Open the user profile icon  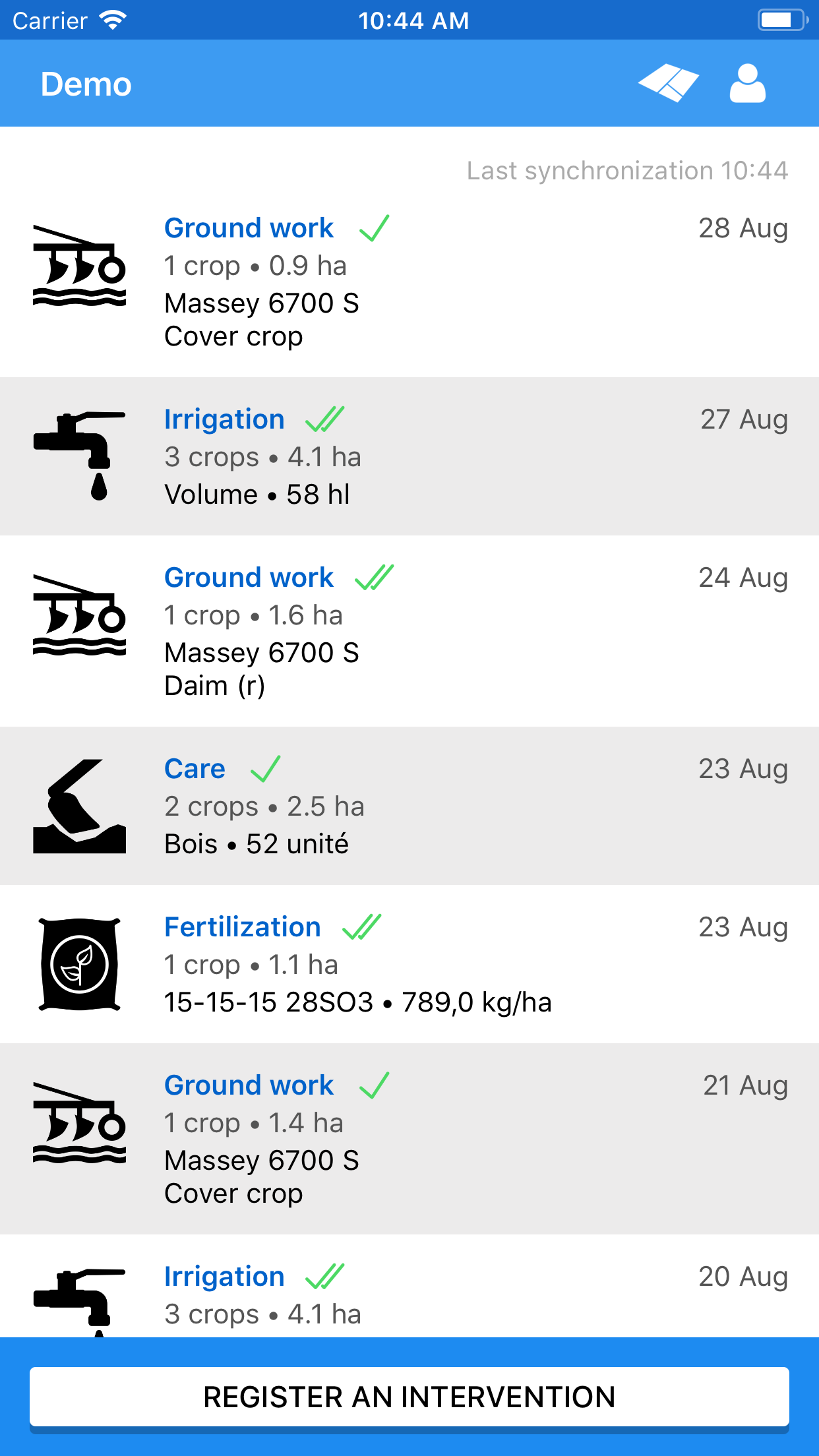tap(747, 84)
